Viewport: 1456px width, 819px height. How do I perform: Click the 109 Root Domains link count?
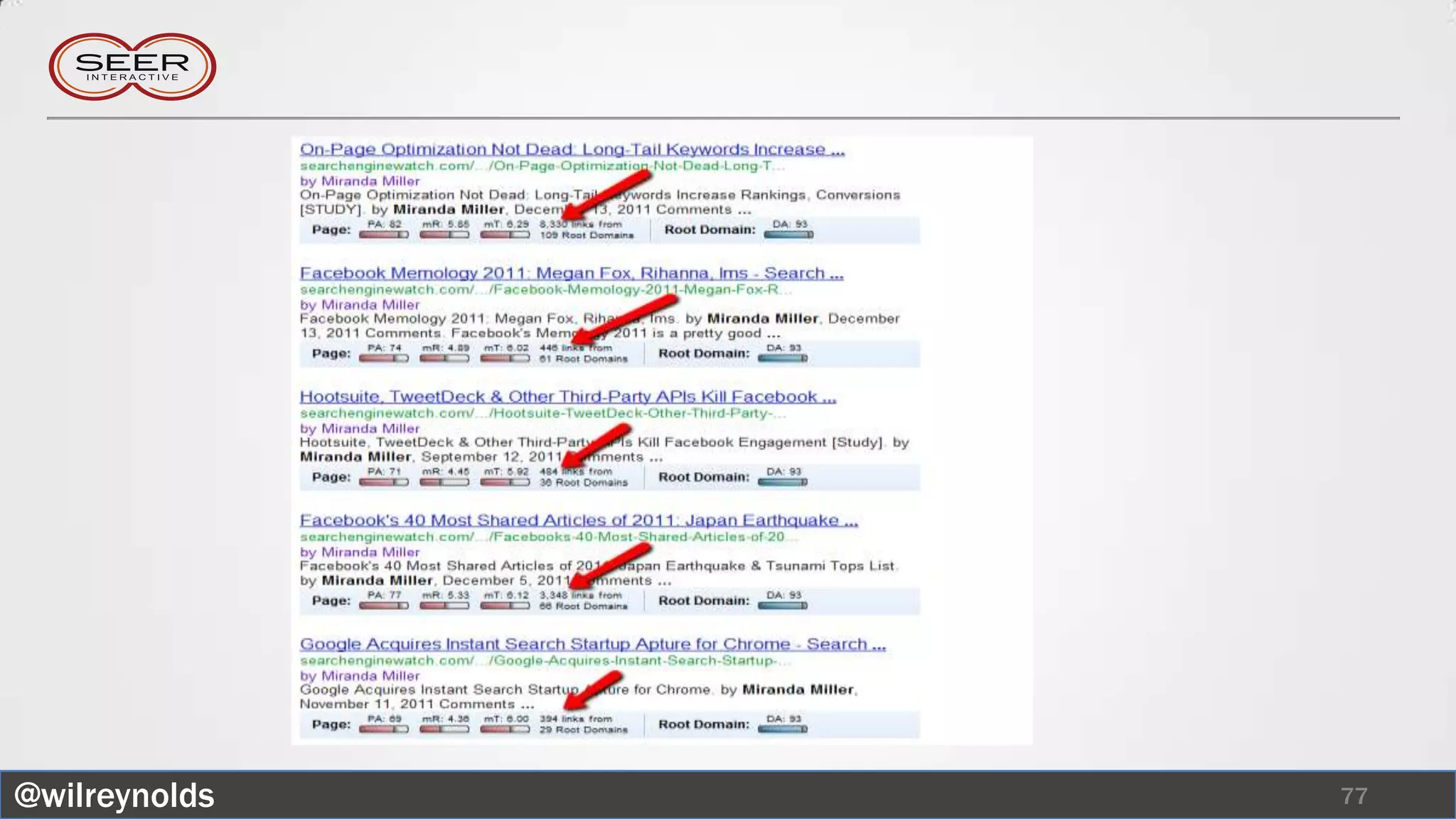pos(587,235)
